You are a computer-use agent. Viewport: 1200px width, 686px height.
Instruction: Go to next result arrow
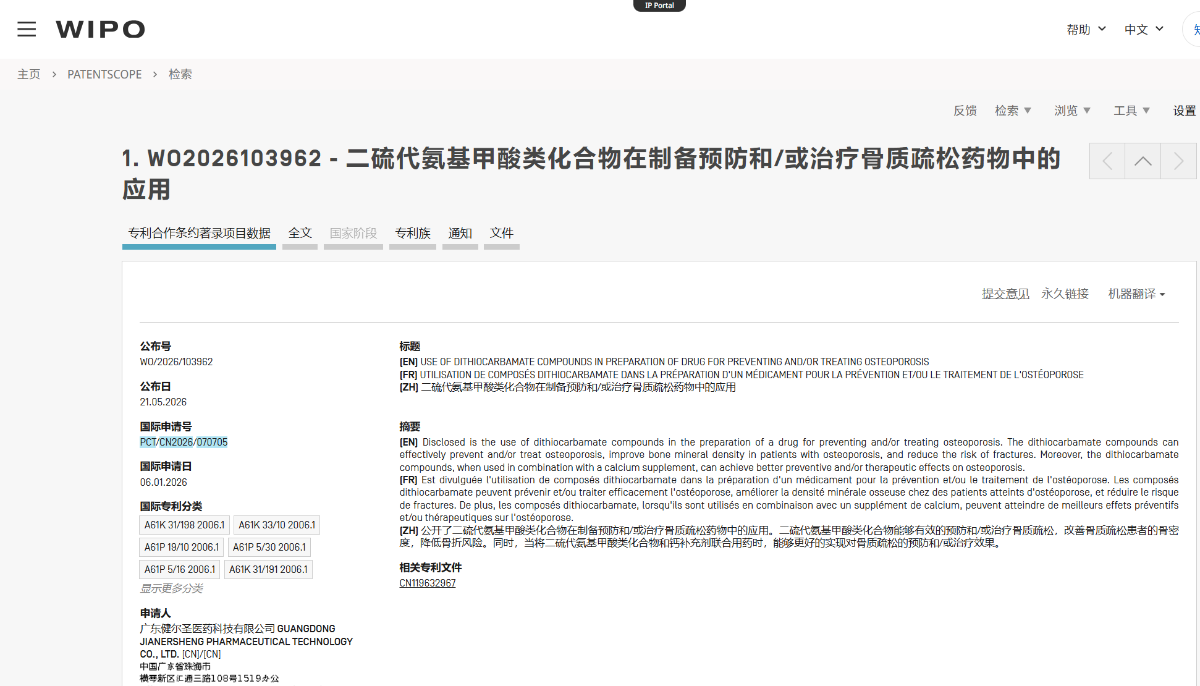point(1178,161)
